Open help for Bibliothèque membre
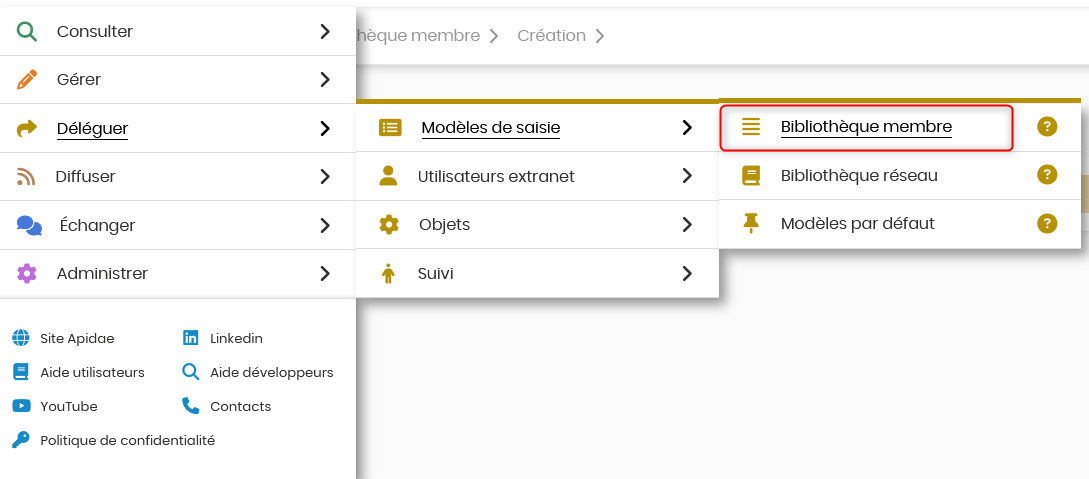 tap(1047, 127)
